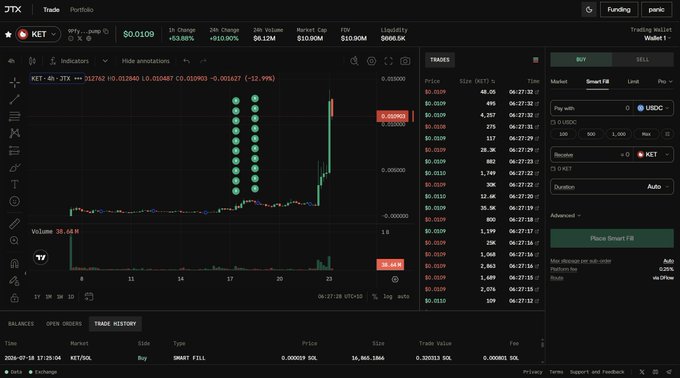Click the time axis settings circle icon
This screenshot has height=378, width=680.
point(395,280)
